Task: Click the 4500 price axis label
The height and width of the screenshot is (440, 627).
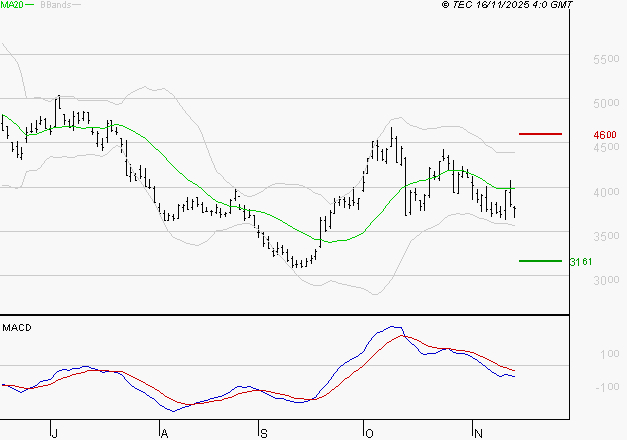Action: [606, 147]
